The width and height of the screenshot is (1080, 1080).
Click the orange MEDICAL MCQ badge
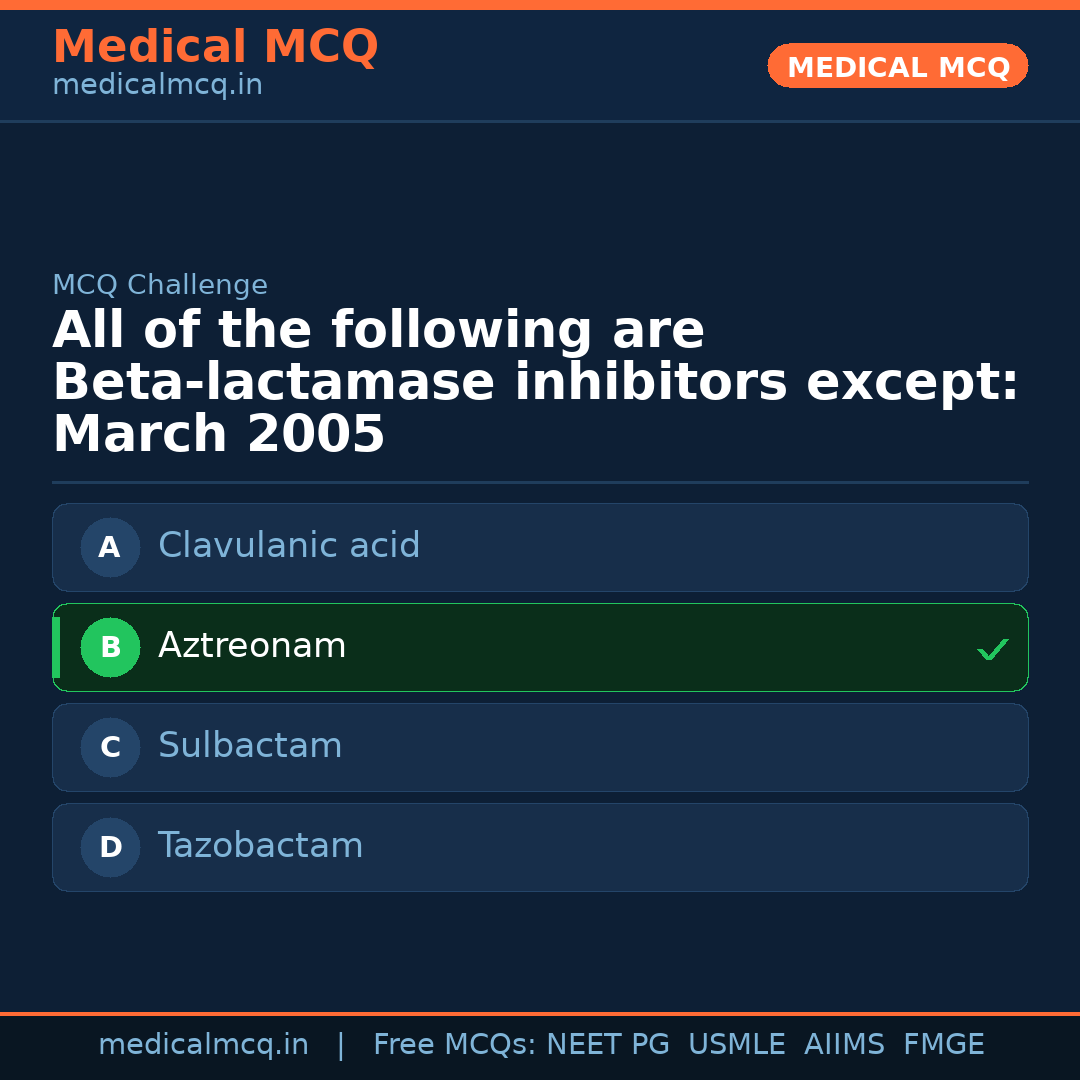click(897, 67)
